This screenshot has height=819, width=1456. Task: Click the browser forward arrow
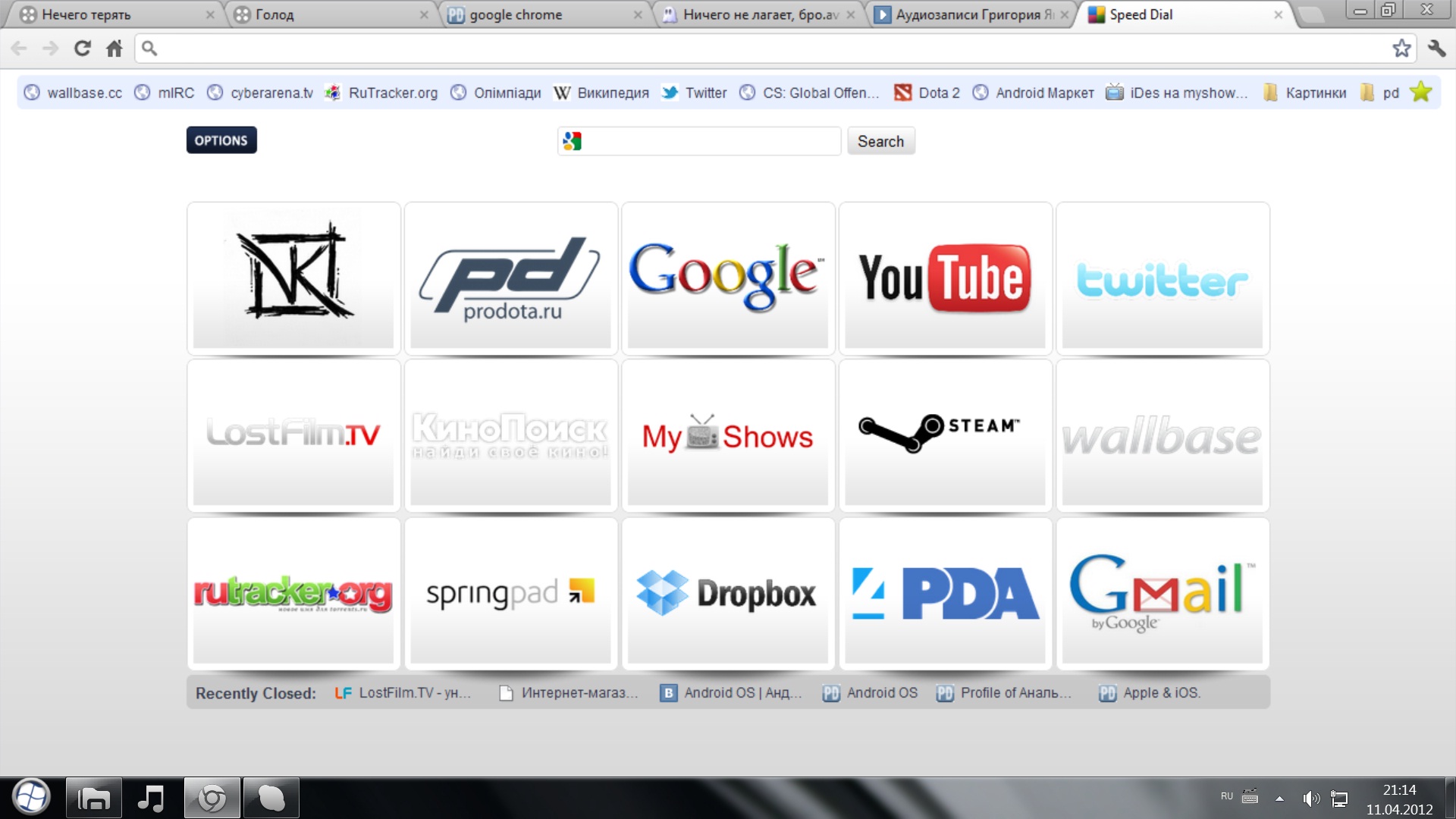point(51,49)
